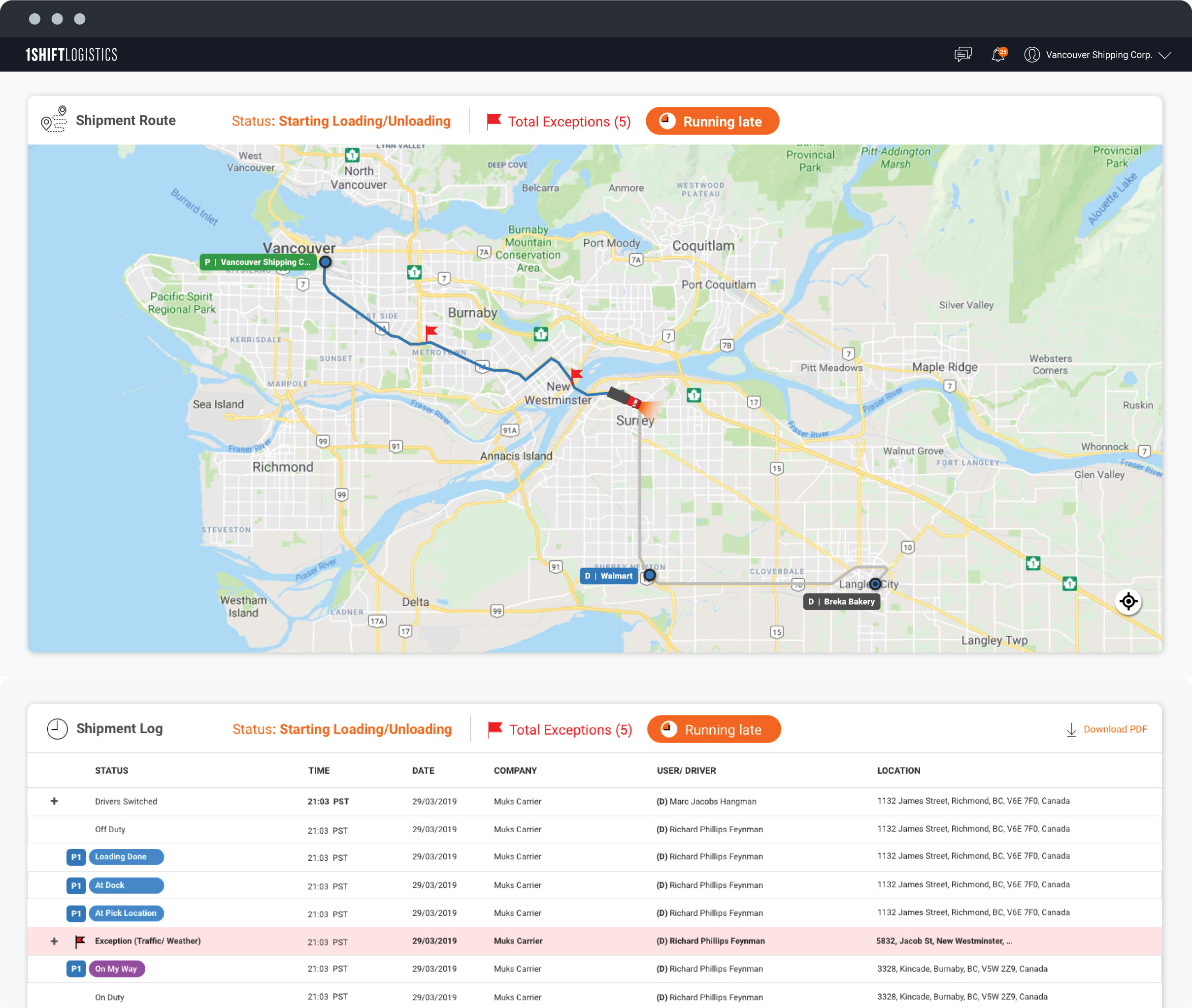Click Total Exceptions (5) in Shipment Route header
This screenshot has height=1008, width=1192.
(569, 122)
